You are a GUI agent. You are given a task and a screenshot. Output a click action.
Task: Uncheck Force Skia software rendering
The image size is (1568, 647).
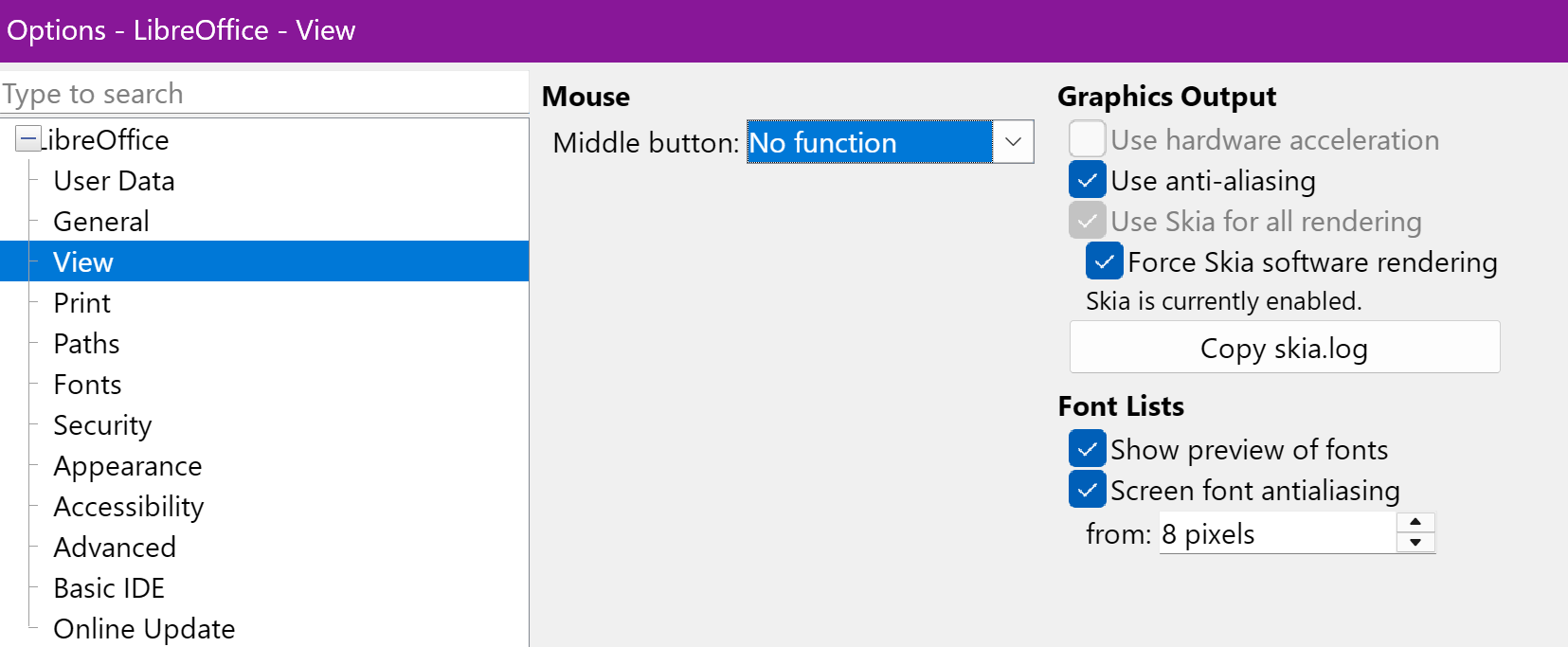click(1105, 261)
